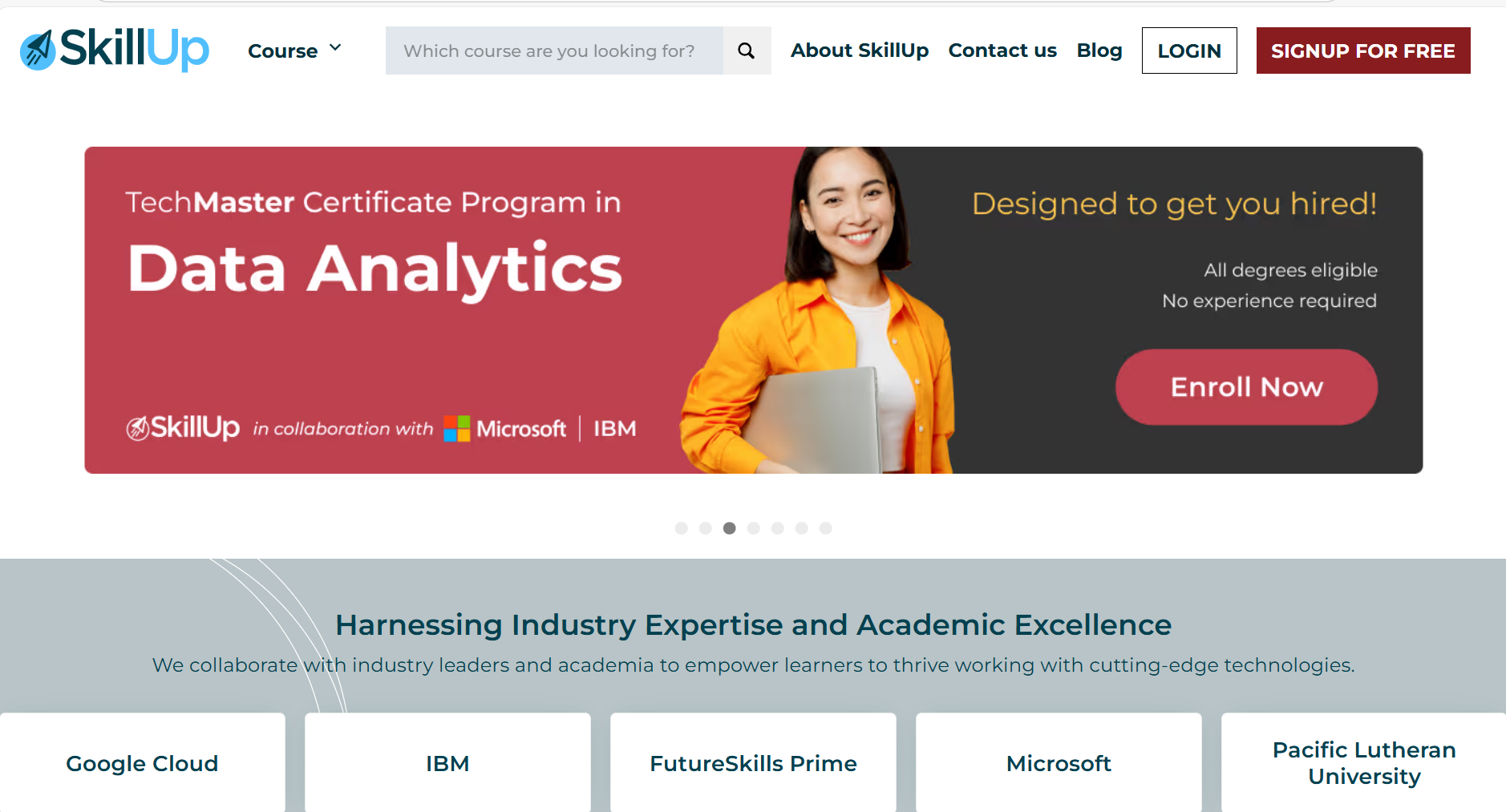
Task: Select the FutureSkills Prime partner card
Action: 753,763
